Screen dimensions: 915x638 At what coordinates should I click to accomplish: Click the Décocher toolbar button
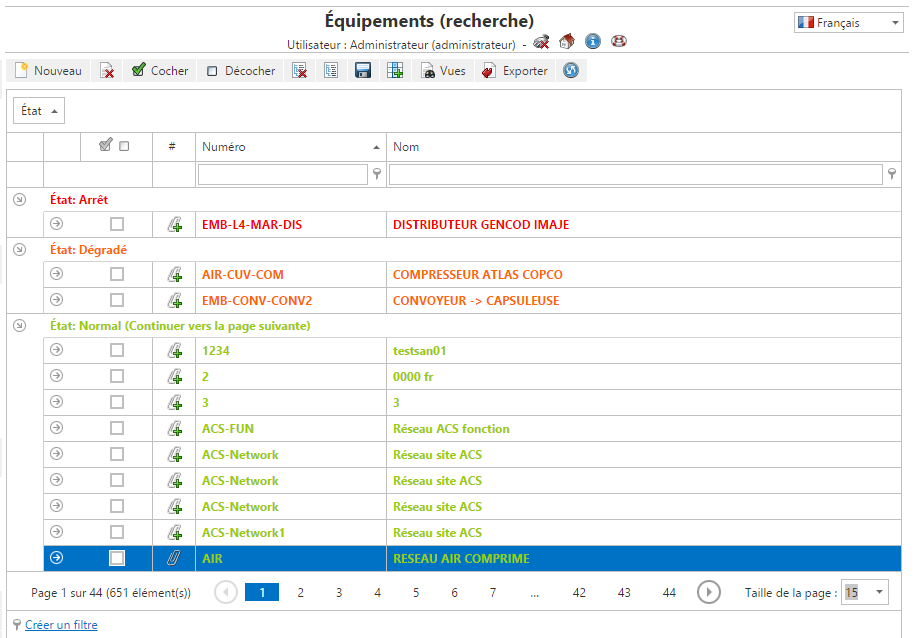click(240, 71)
